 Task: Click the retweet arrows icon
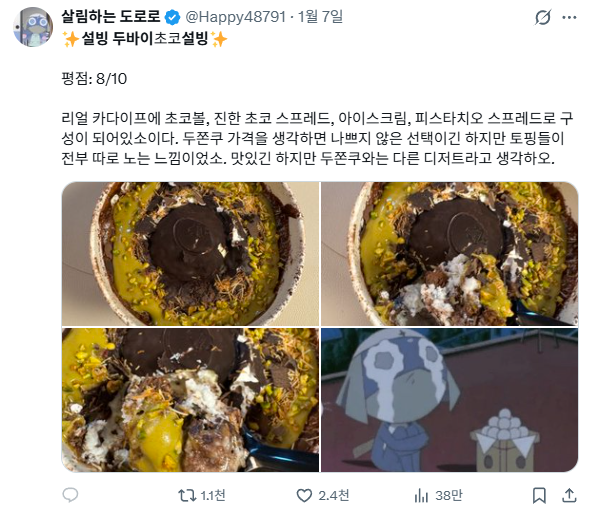point(187,495)
